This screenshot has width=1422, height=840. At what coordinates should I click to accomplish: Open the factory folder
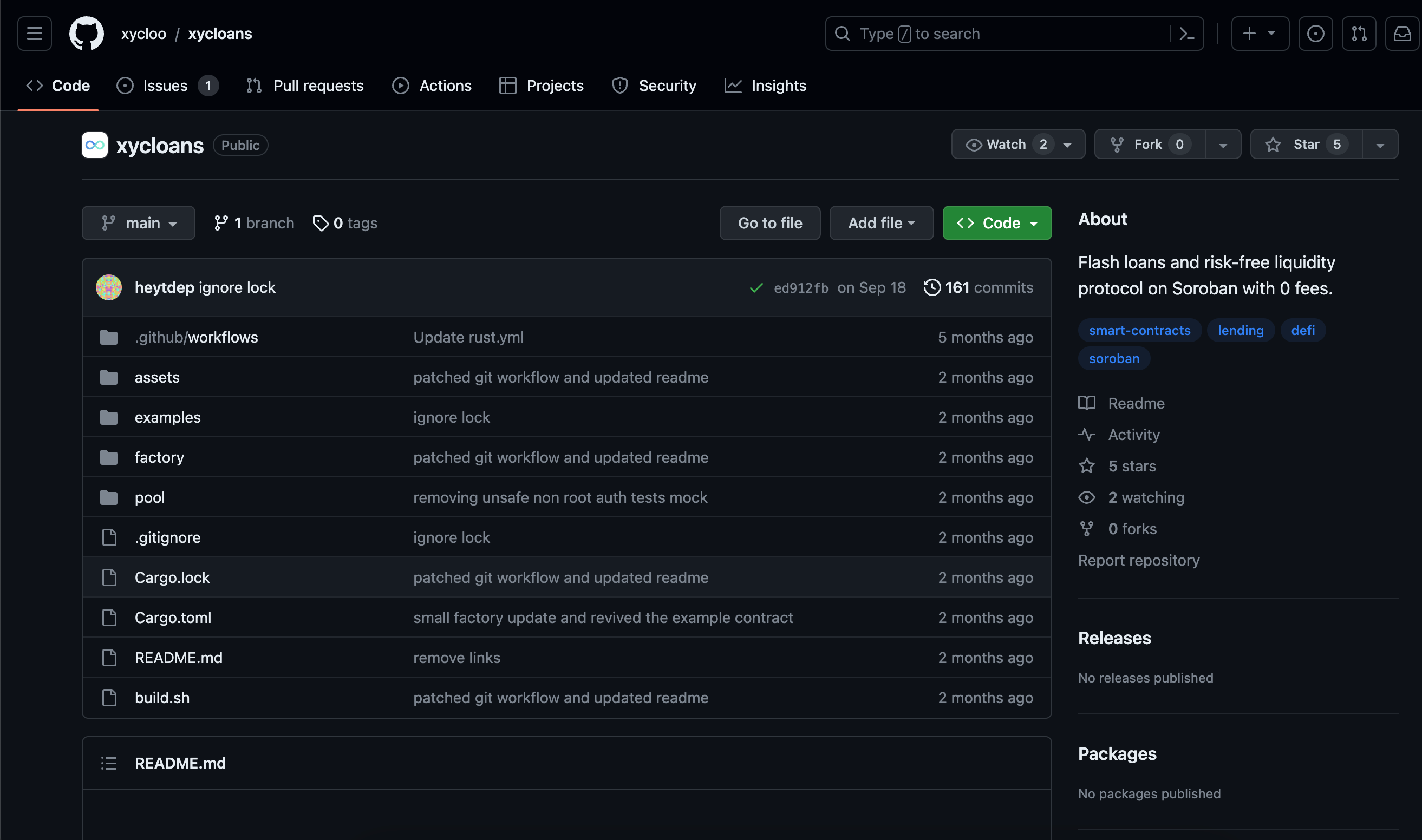(159, 457)
